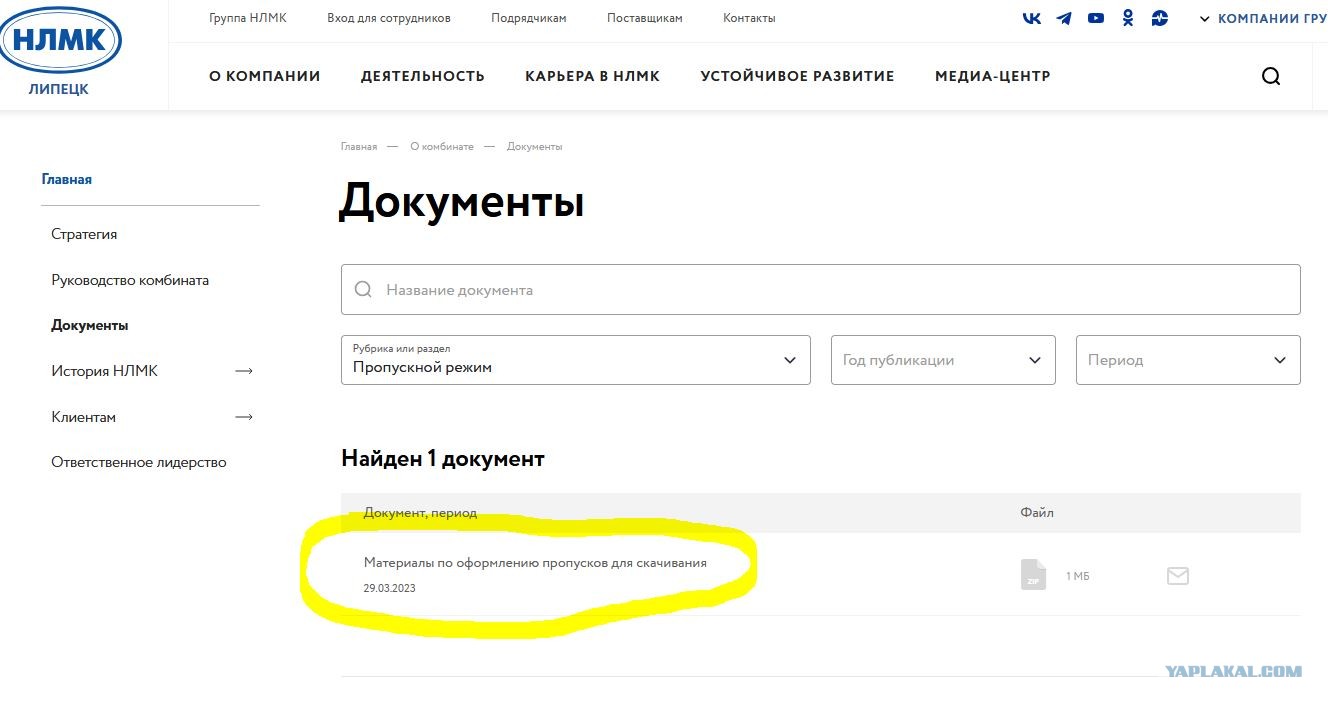Image resolution: width=1328 pixels, height=701 pixels.
Task: Open Руководство комбината in the sidebar
Action: point(130,280)
